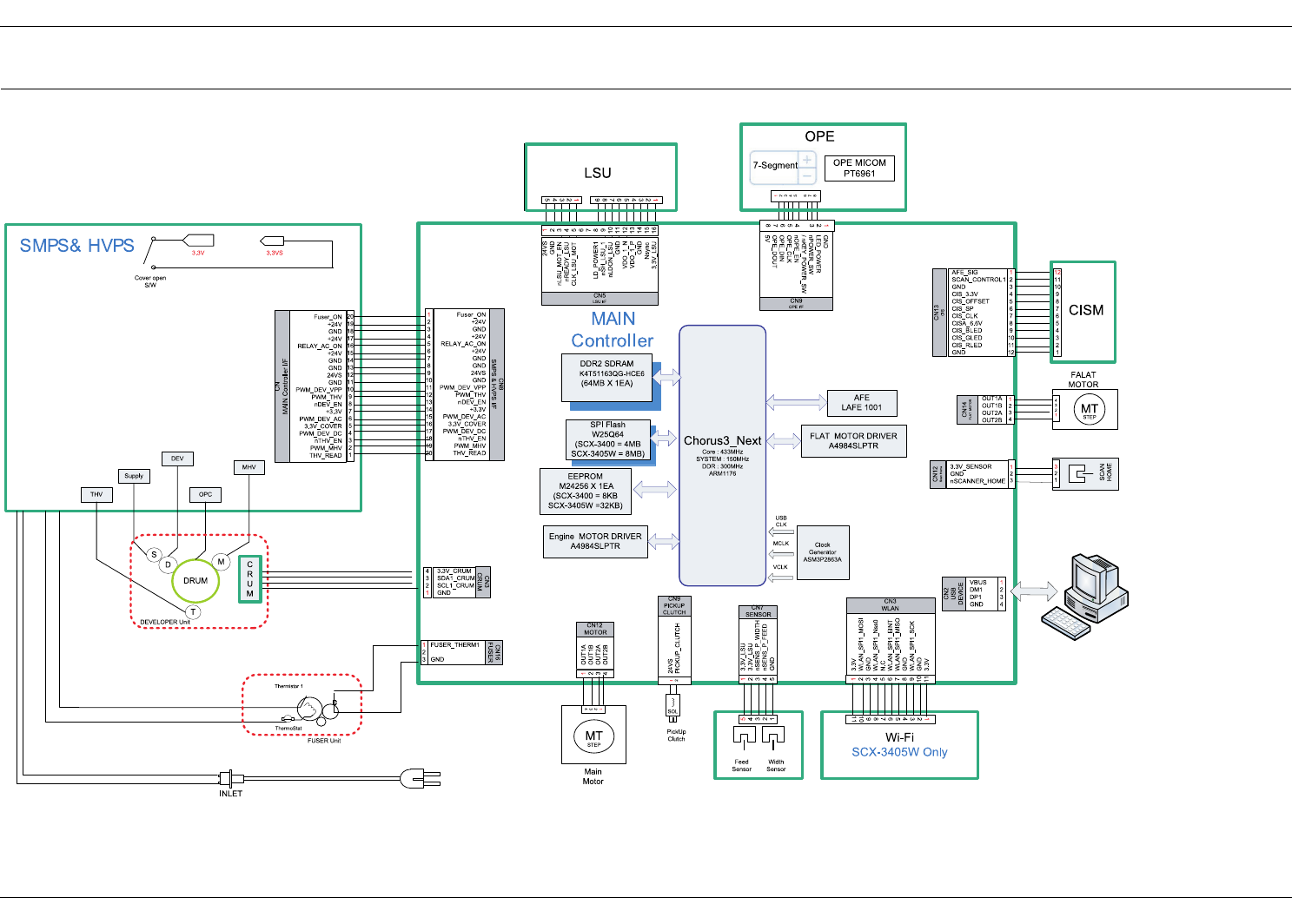Screen dimensions: 1292x924
Task: Click the T roller circle
Action: pyautogui.click(x=193, y=612)
